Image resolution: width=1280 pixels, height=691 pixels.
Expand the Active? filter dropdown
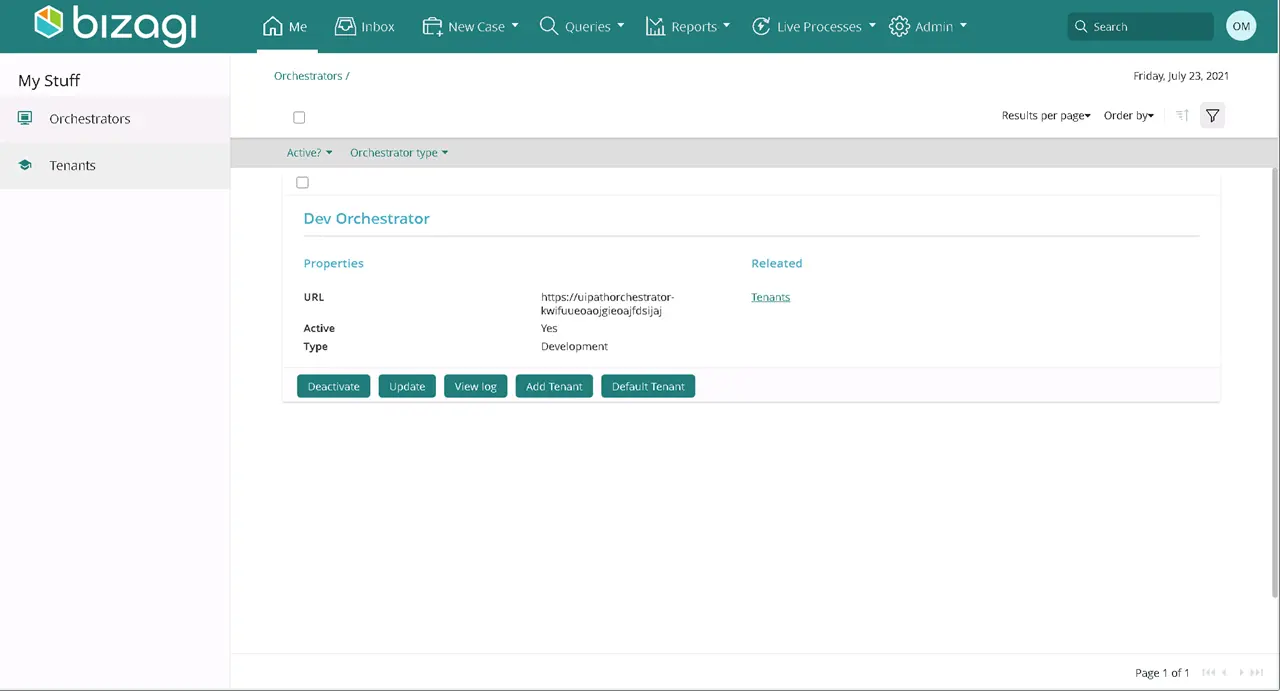(309, 153)
